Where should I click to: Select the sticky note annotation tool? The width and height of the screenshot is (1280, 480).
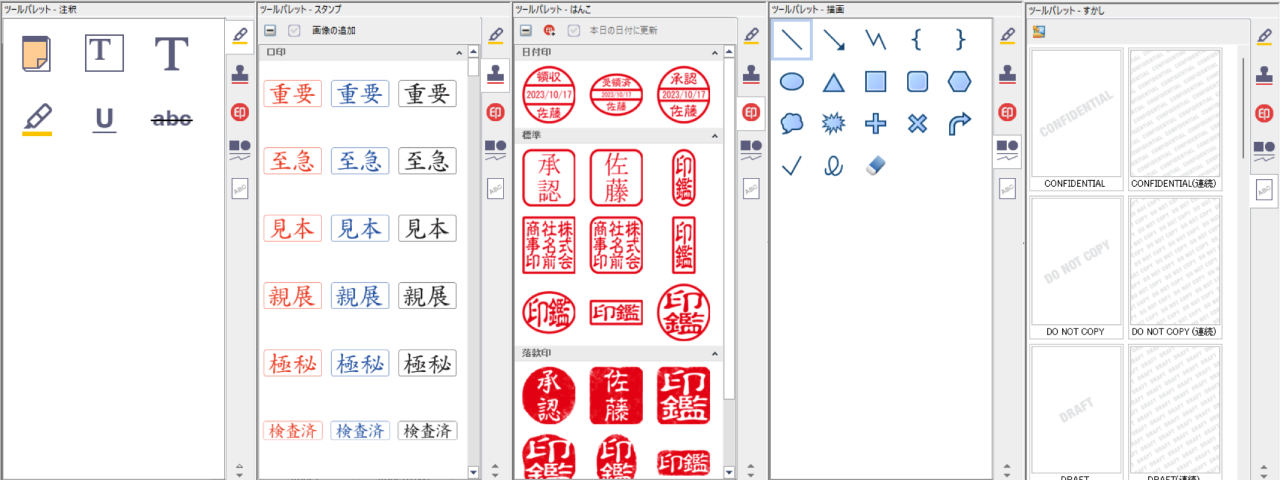(x=38, y=53)
